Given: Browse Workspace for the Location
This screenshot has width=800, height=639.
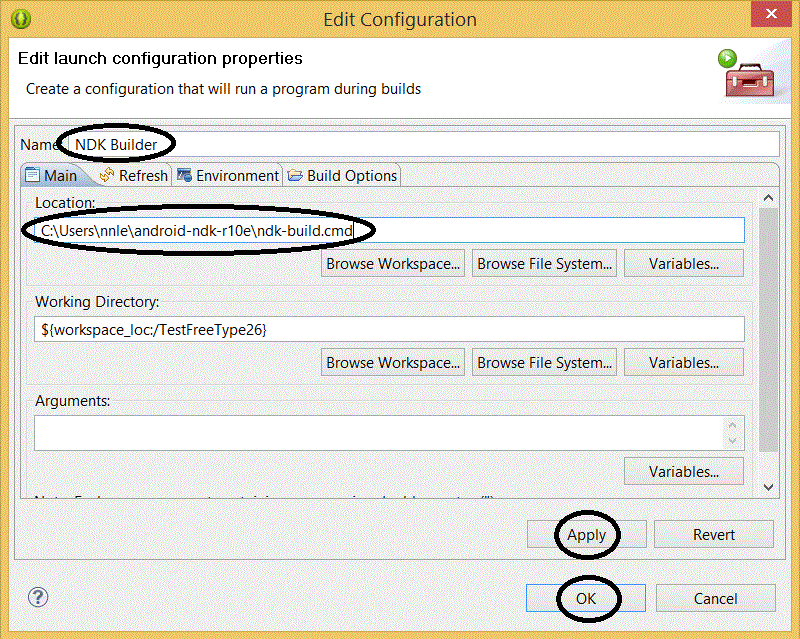Looking at the screenshot, I should (394, 264).
